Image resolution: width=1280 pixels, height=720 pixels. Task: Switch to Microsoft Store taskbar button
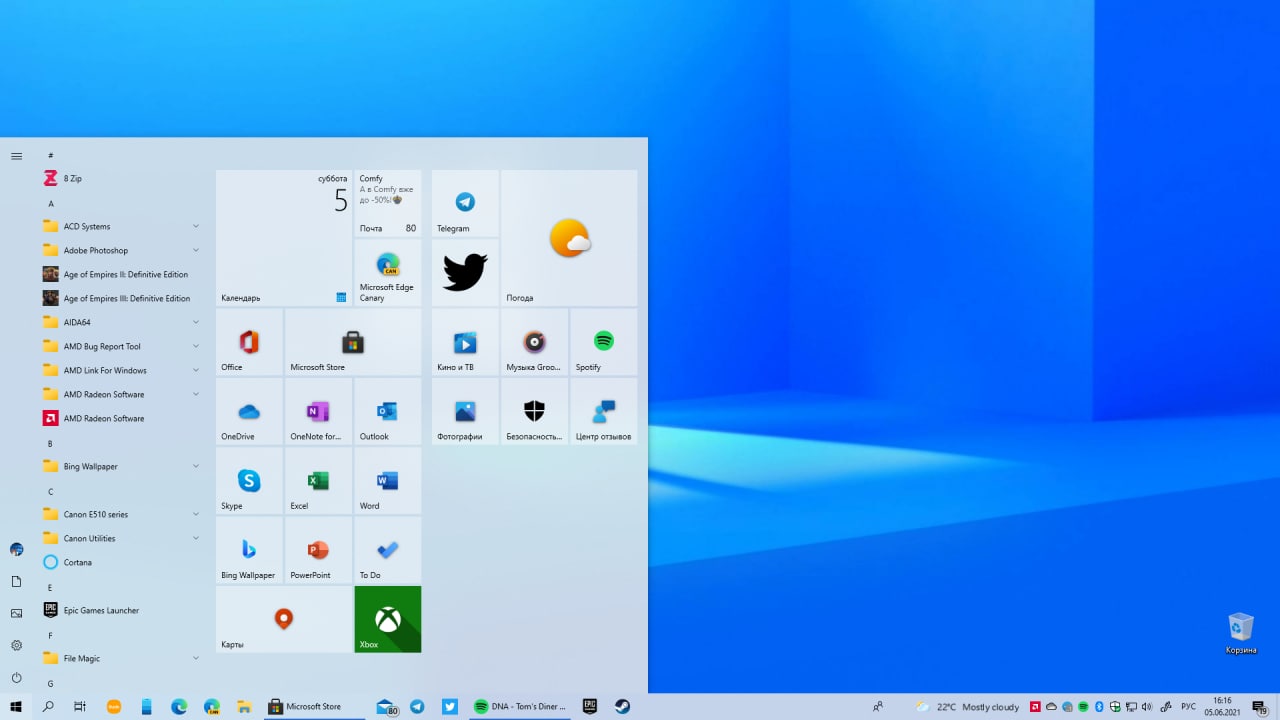[x=313, y=706]
